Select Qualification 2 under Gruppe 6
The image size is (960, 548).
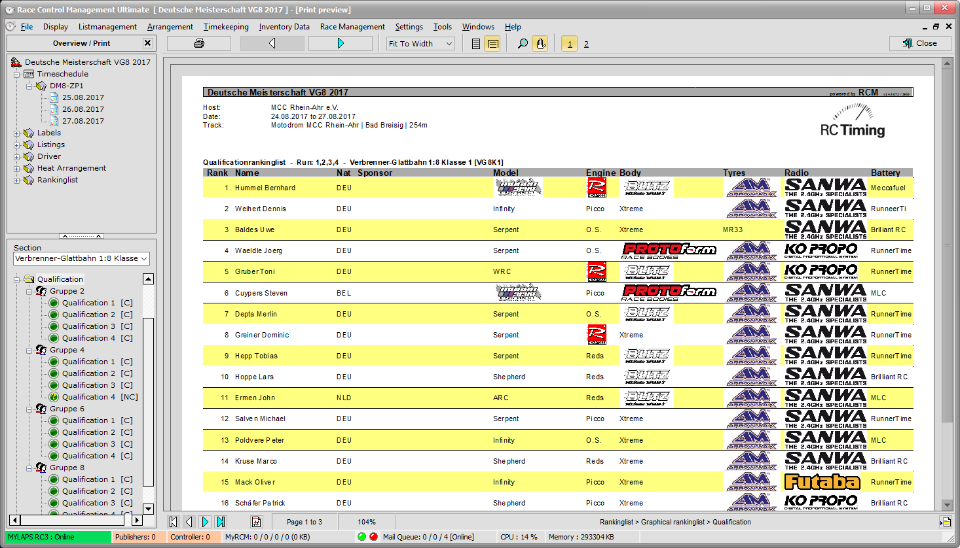pyautogui.click(x=97, y=432)
